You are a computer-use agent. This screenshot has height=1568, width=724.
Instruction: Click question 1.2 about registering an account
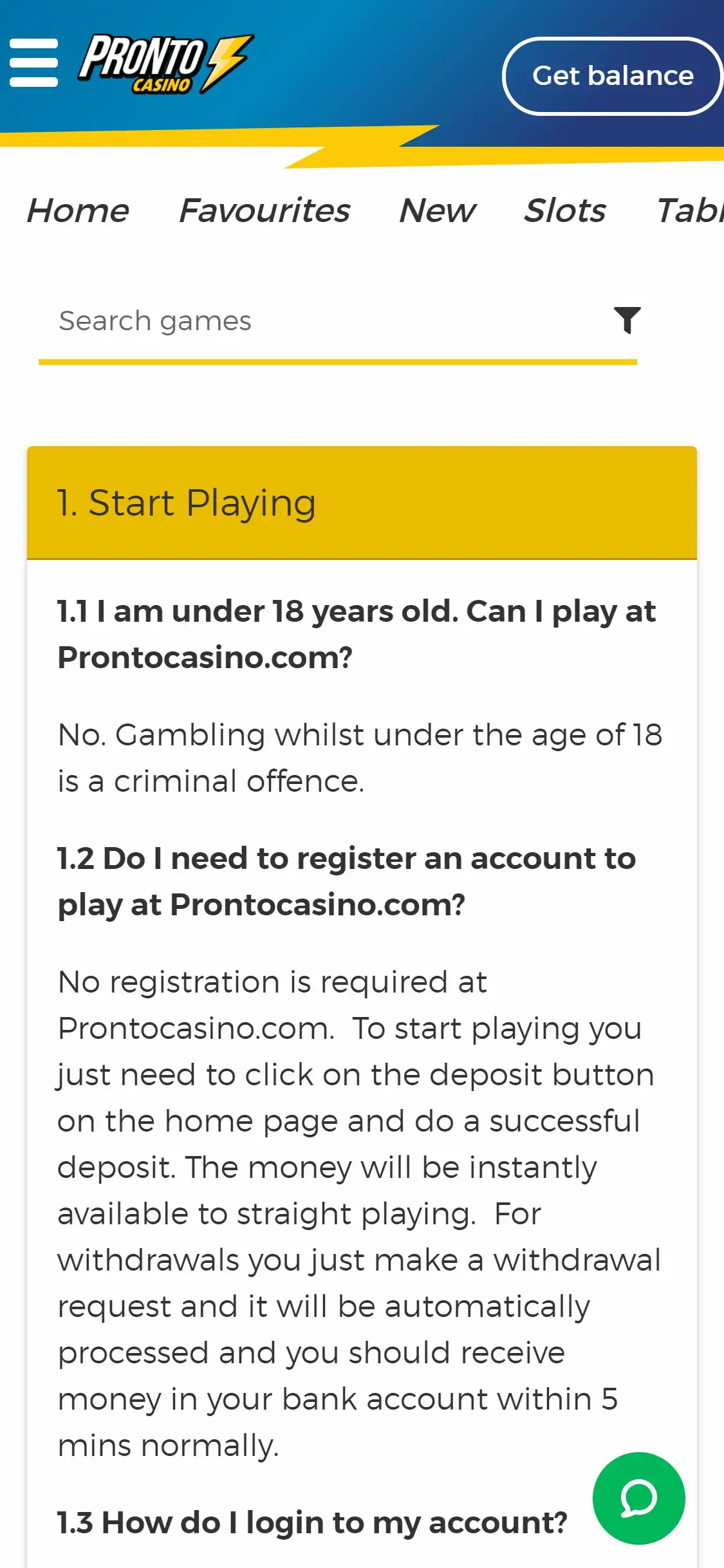click(x=346, y=881)
